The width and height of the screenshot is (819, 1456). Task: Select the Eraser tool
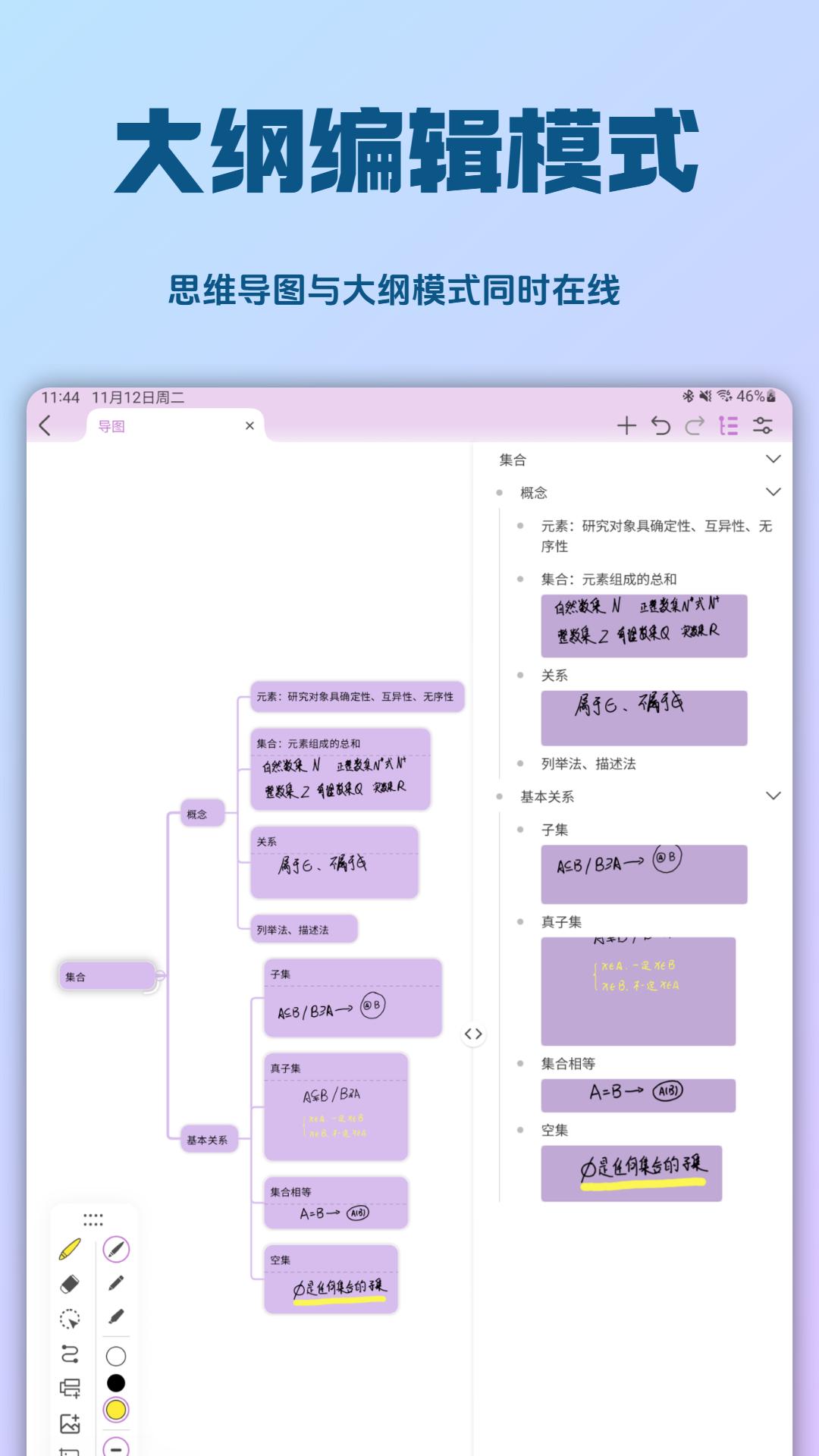click(70, 1284)
